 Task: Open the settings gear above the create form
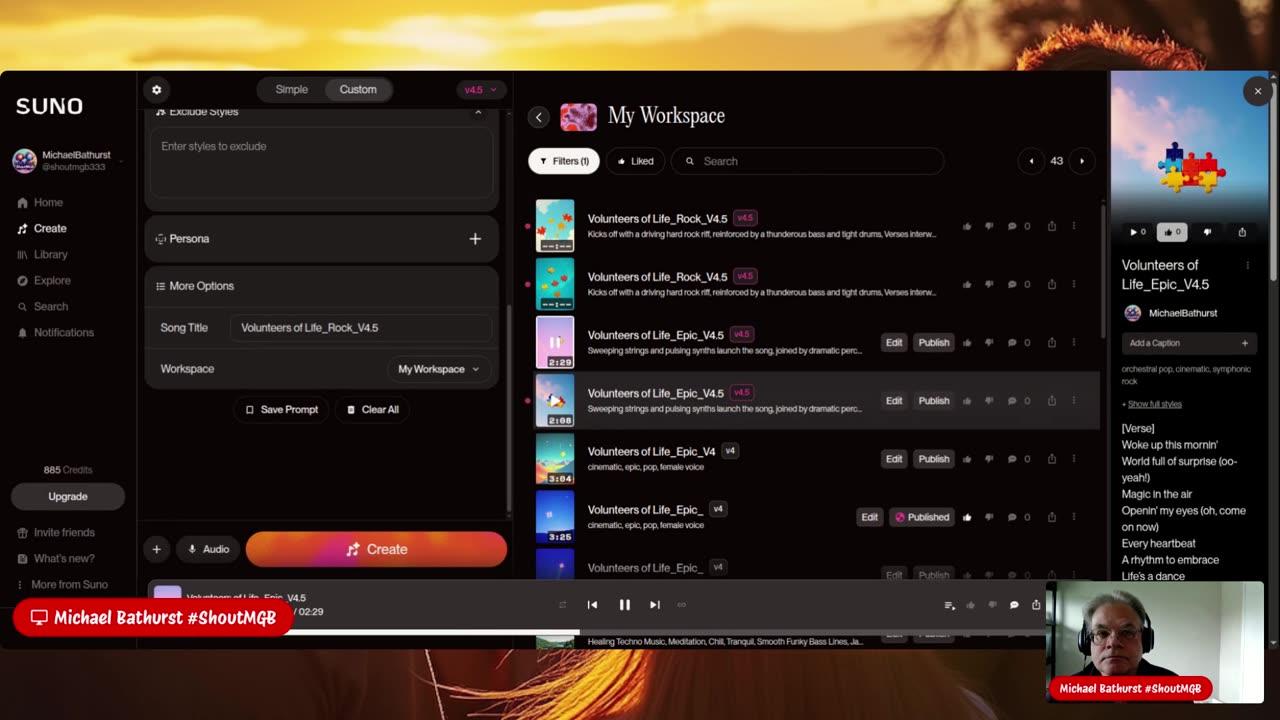point(156,90)
